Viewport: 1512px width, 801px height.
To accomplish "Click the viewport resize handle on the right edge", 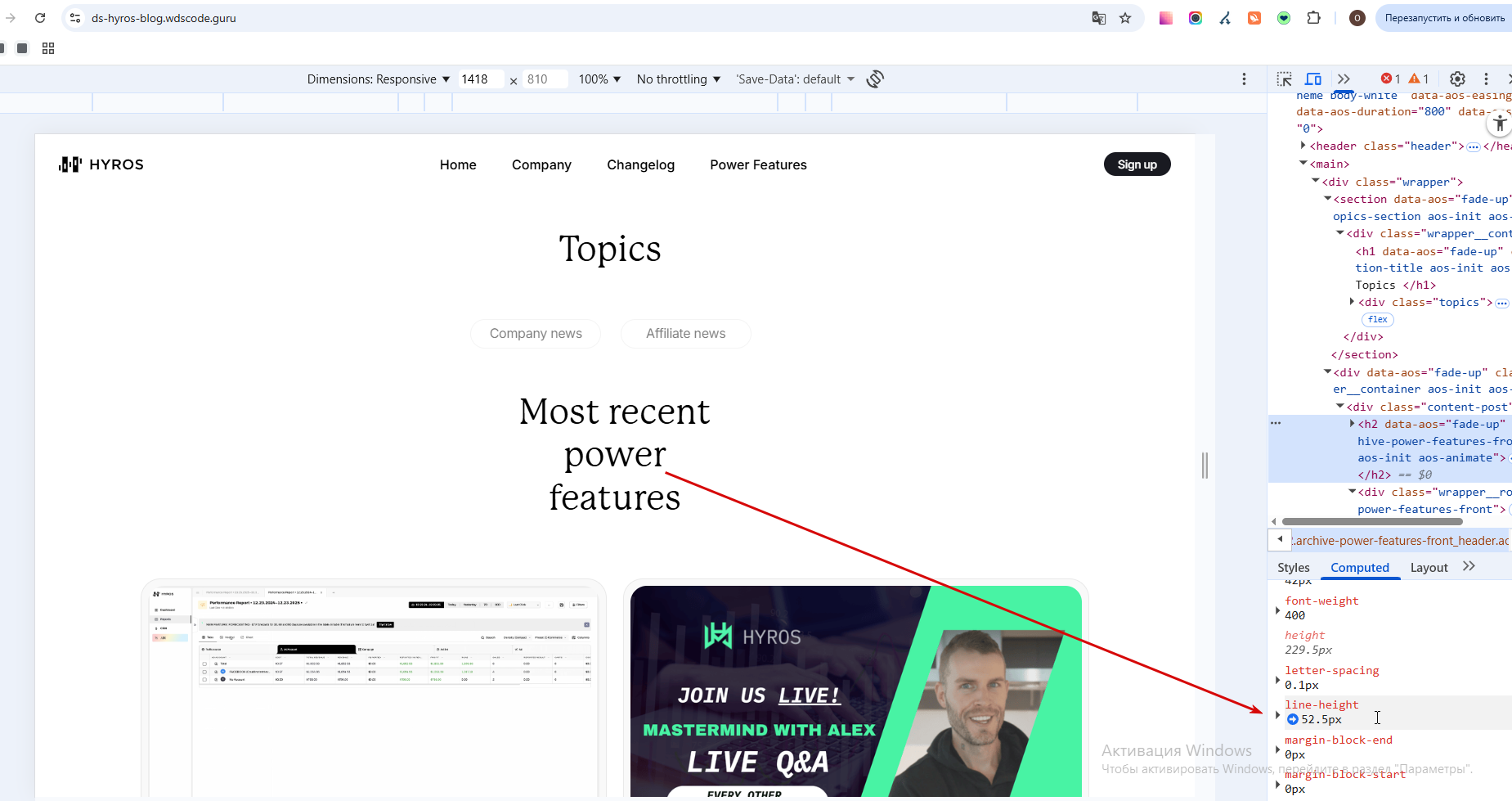I will tap(1205, 465).
